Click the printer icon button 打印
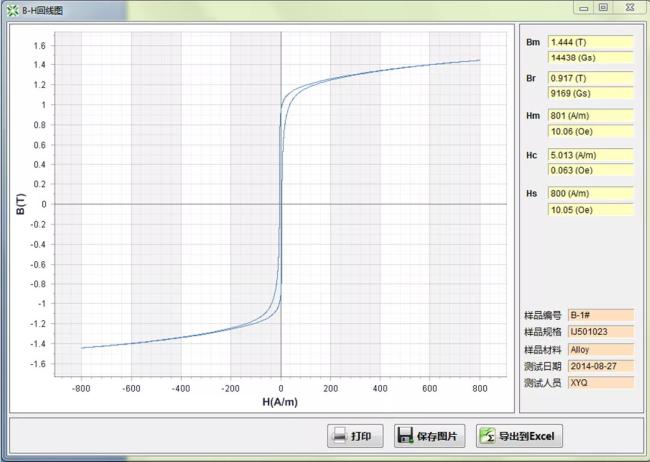Image resolution: width=650 pixels, height=462 pixels. pyautogui.click(x=356, y=436)
